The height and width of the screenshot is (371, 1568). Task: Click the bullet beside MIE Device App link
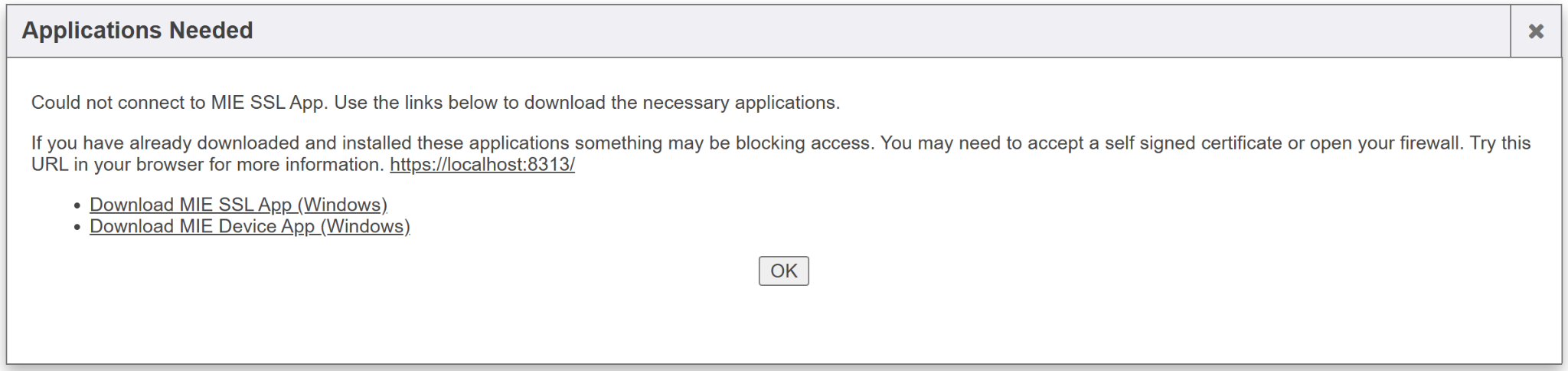77,228
